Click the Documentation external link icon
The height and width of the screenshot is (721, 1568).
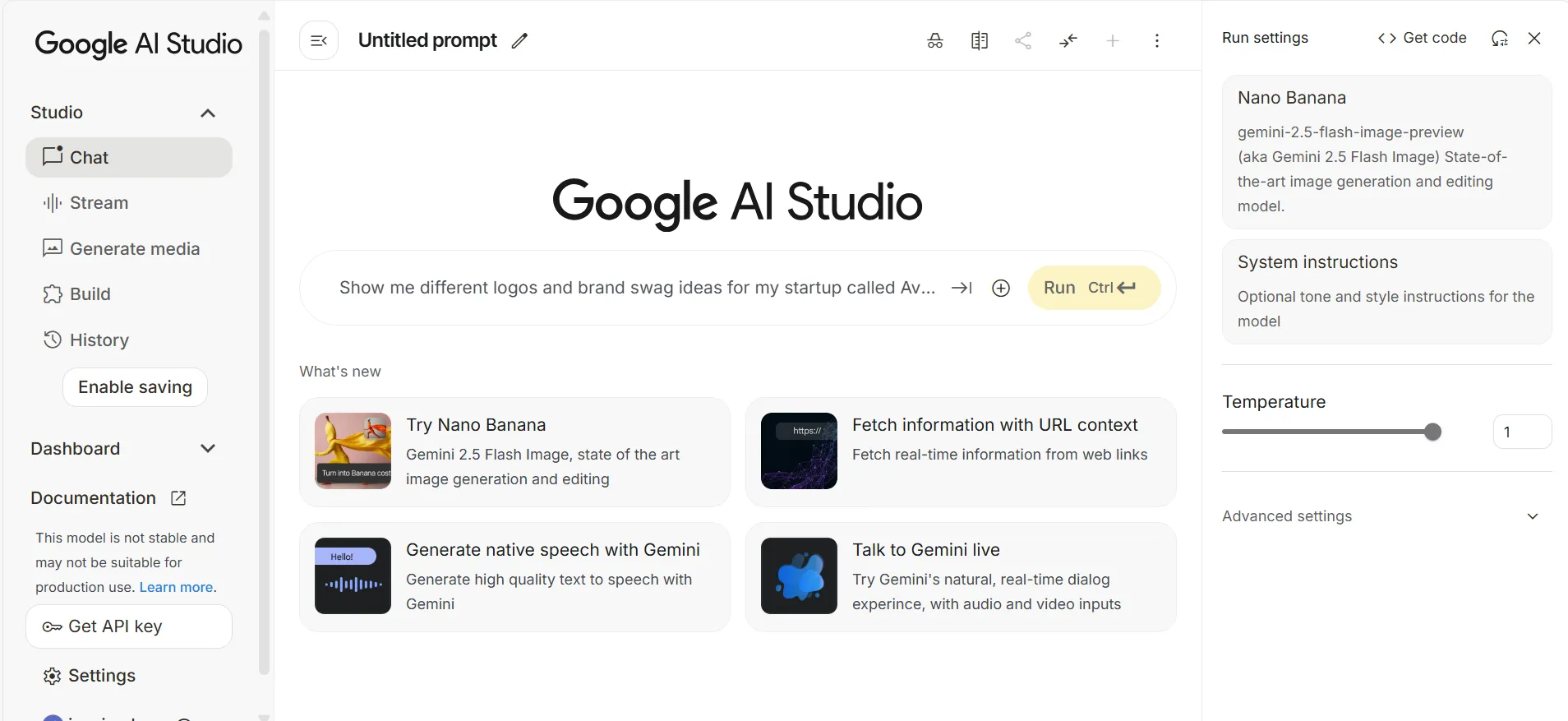[178, 498]
